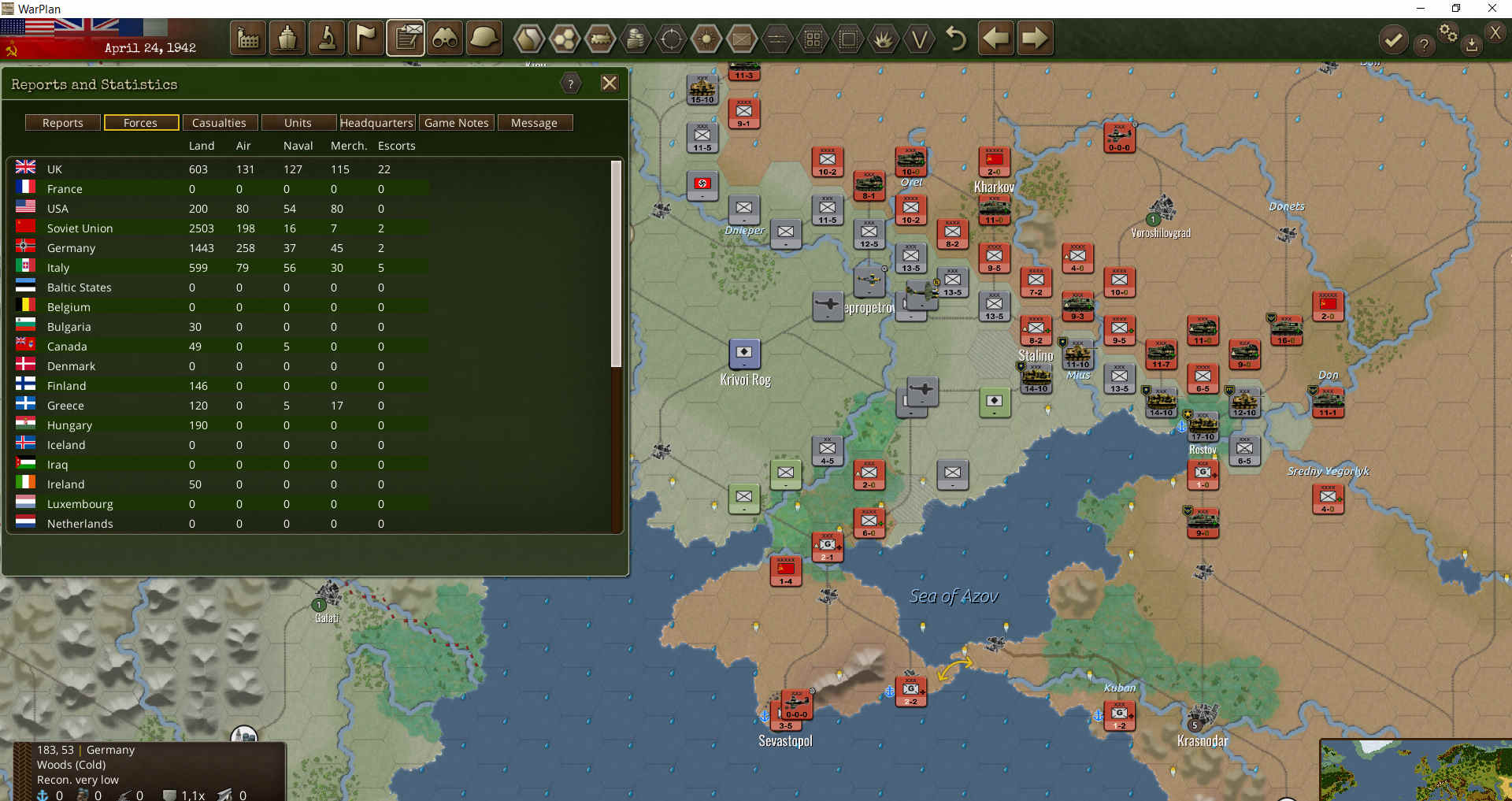Switch to the Headquarters tab

(x=376, y=123)
